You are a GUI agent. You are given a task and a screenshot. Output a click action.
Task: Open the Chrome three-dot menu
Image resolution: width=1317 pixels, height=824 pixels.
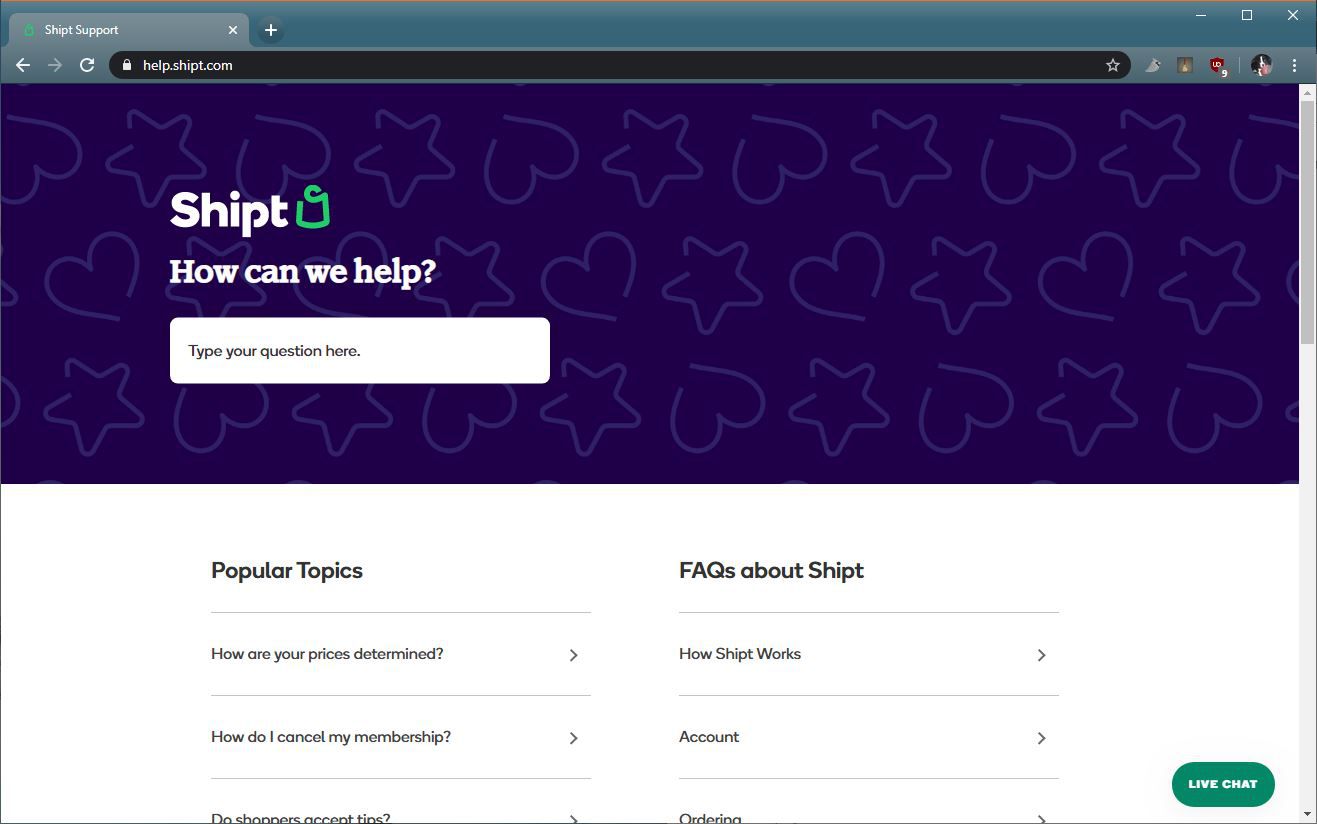click(x=1294, y=65)
